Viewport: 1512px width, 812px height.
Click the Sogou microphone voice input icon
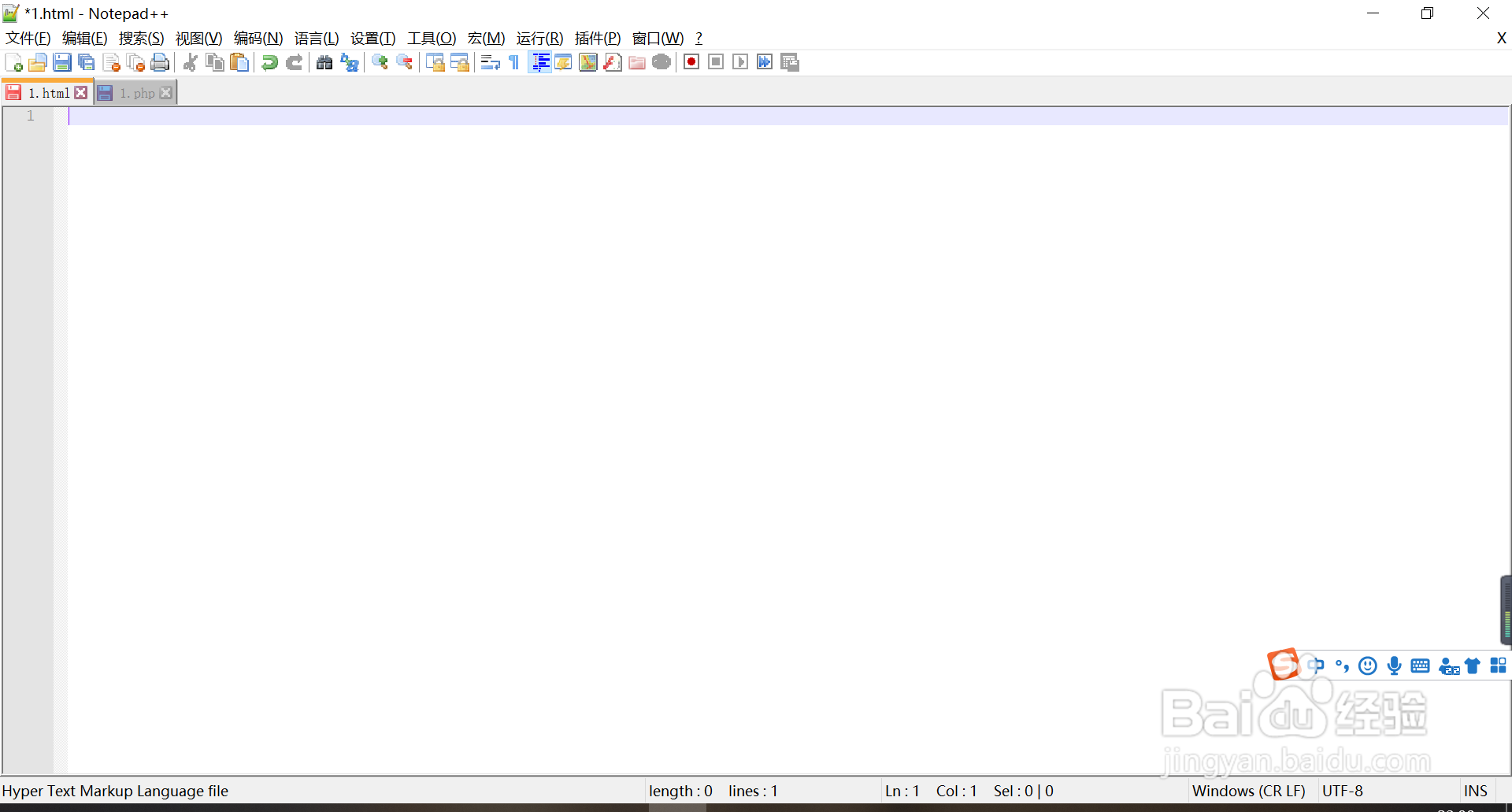(1394, 666)
